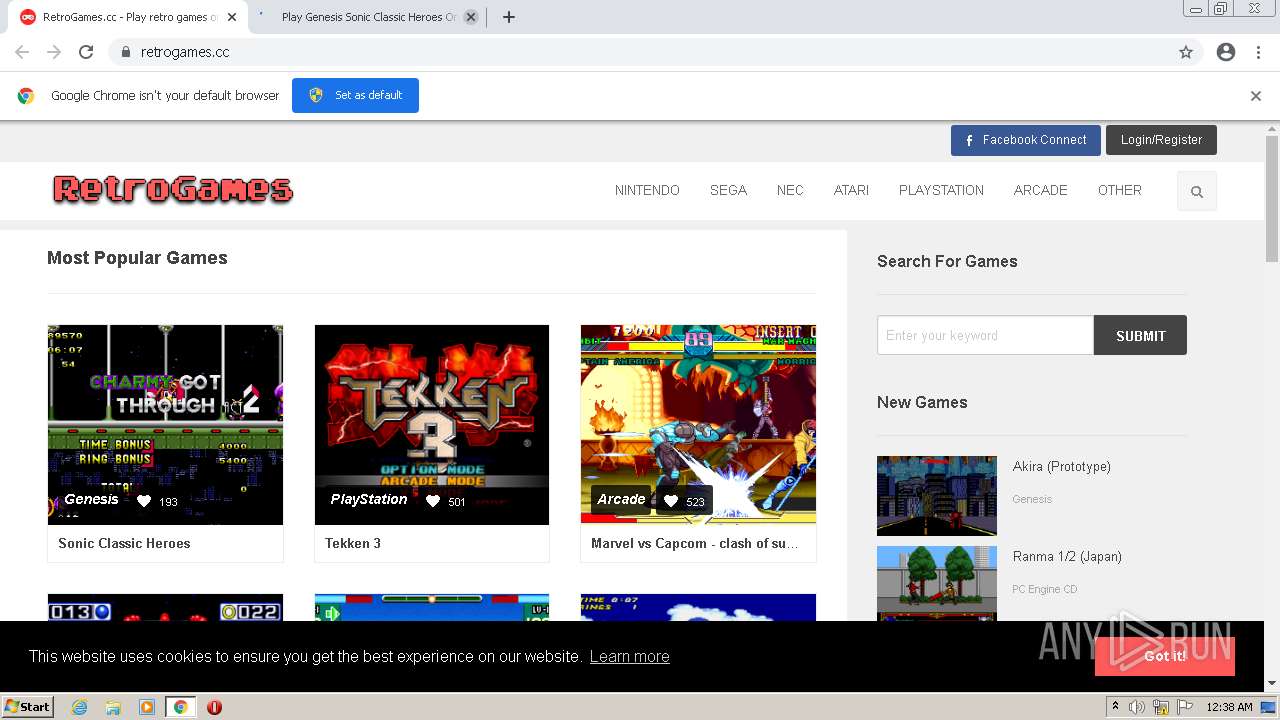
Task: Open the Windows Start menu
Action: pyautogui.click(x=28, y=706)
